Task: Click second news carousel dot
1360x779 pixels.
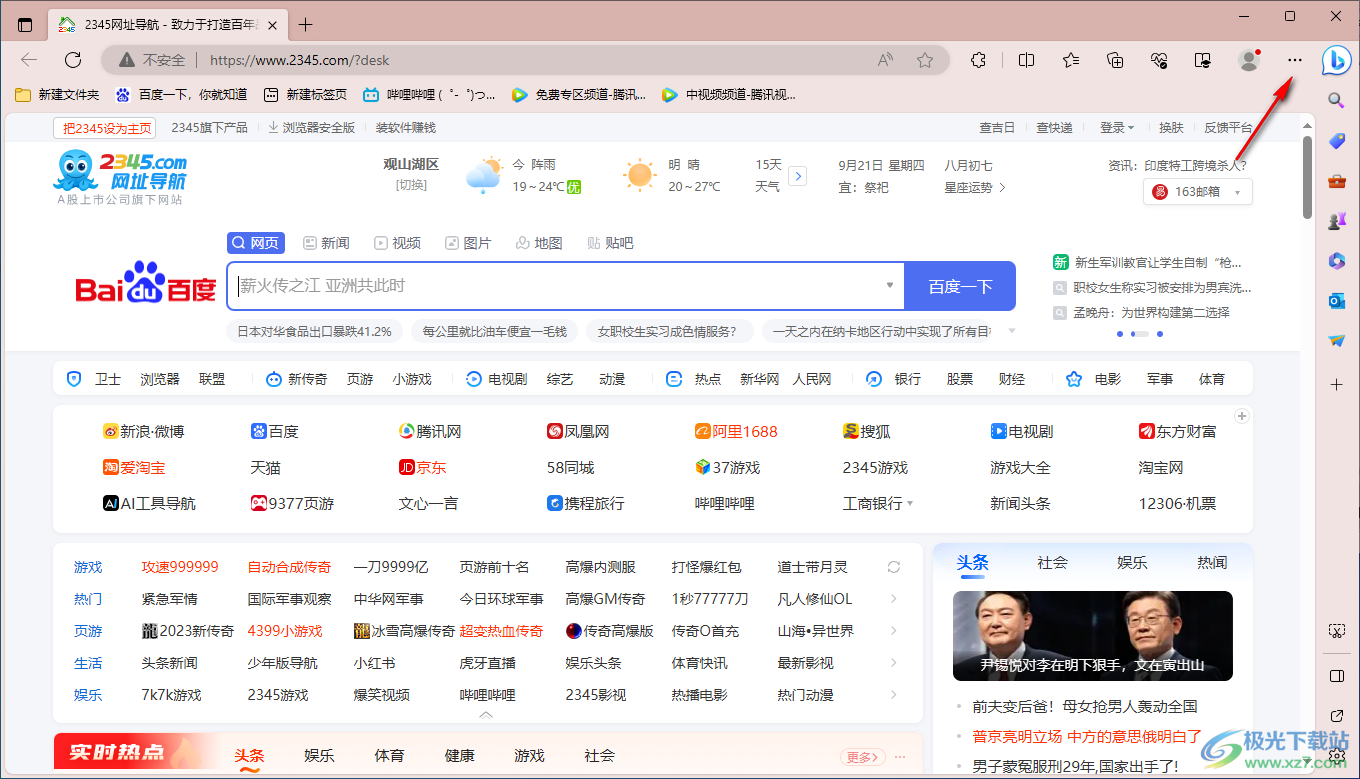Action: tap(1139, 334)
